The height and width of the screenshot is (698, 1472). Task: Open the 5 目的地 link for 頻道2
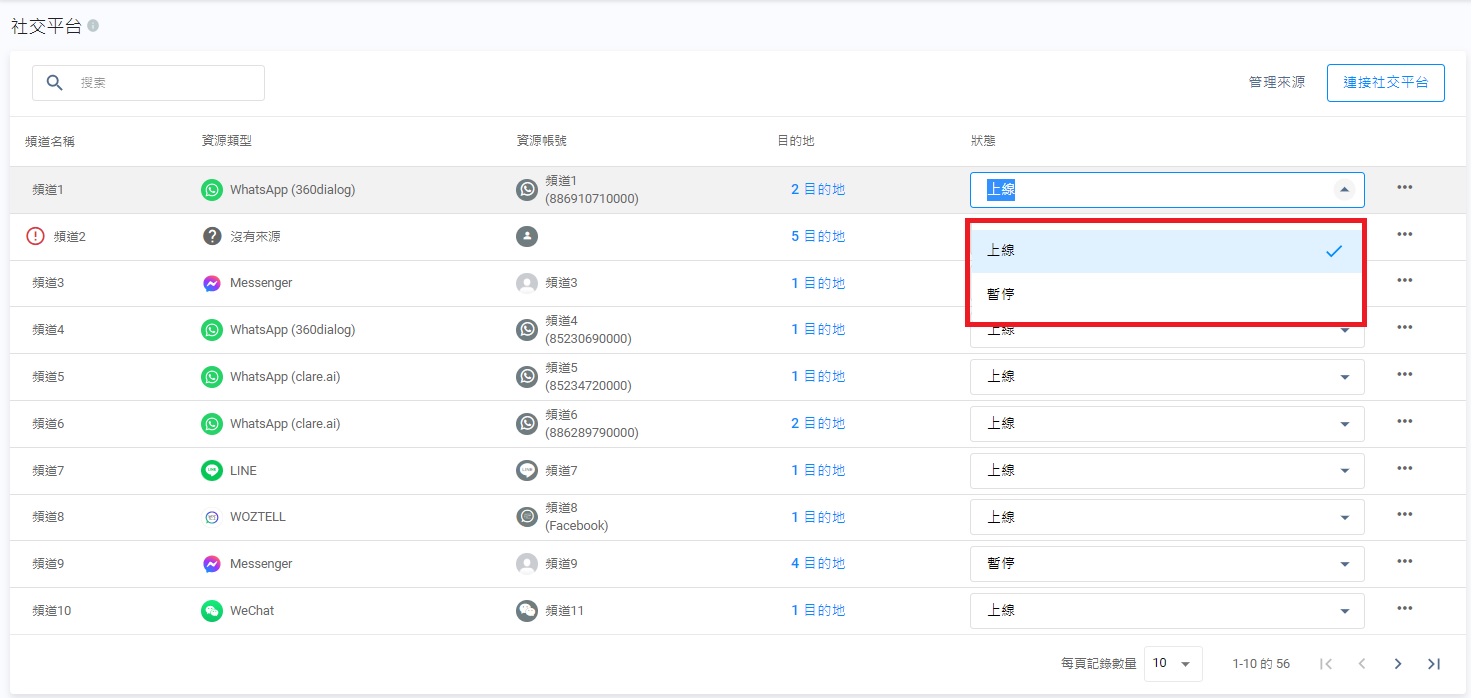[818, 237]
